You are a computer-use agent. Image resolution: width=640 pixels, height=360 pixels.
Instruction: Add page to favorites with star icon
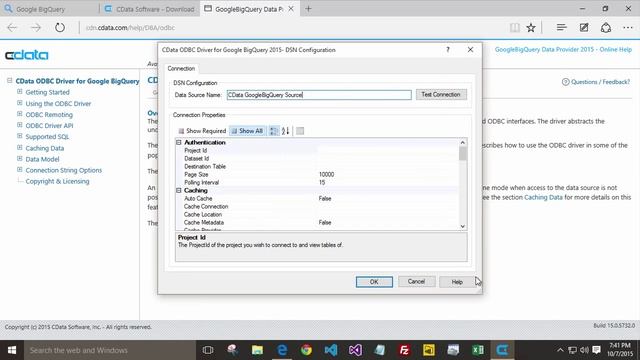click(x=531, y=28)
